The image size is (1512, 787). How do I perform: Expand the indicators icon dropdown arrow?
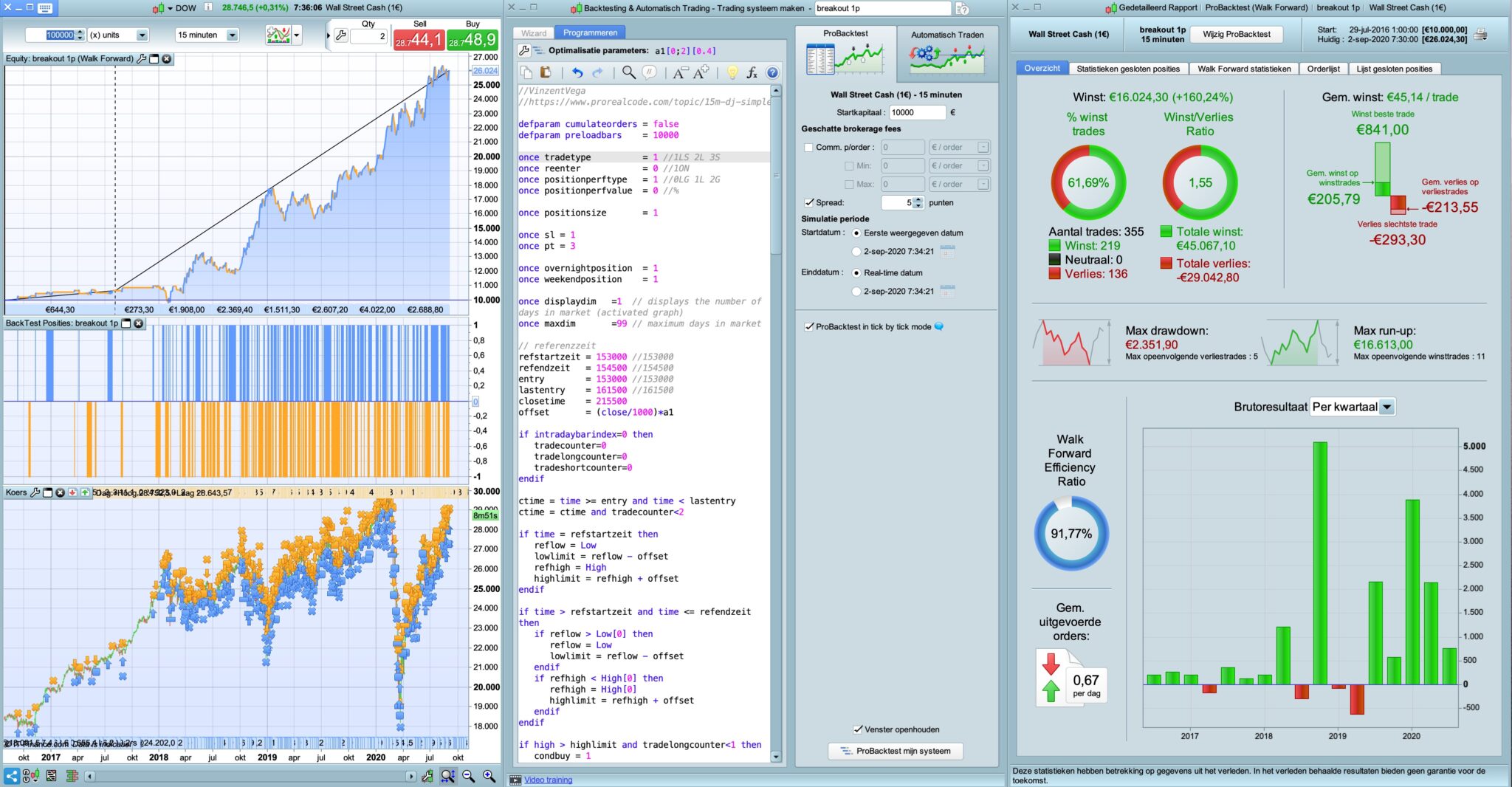[297, 35]
